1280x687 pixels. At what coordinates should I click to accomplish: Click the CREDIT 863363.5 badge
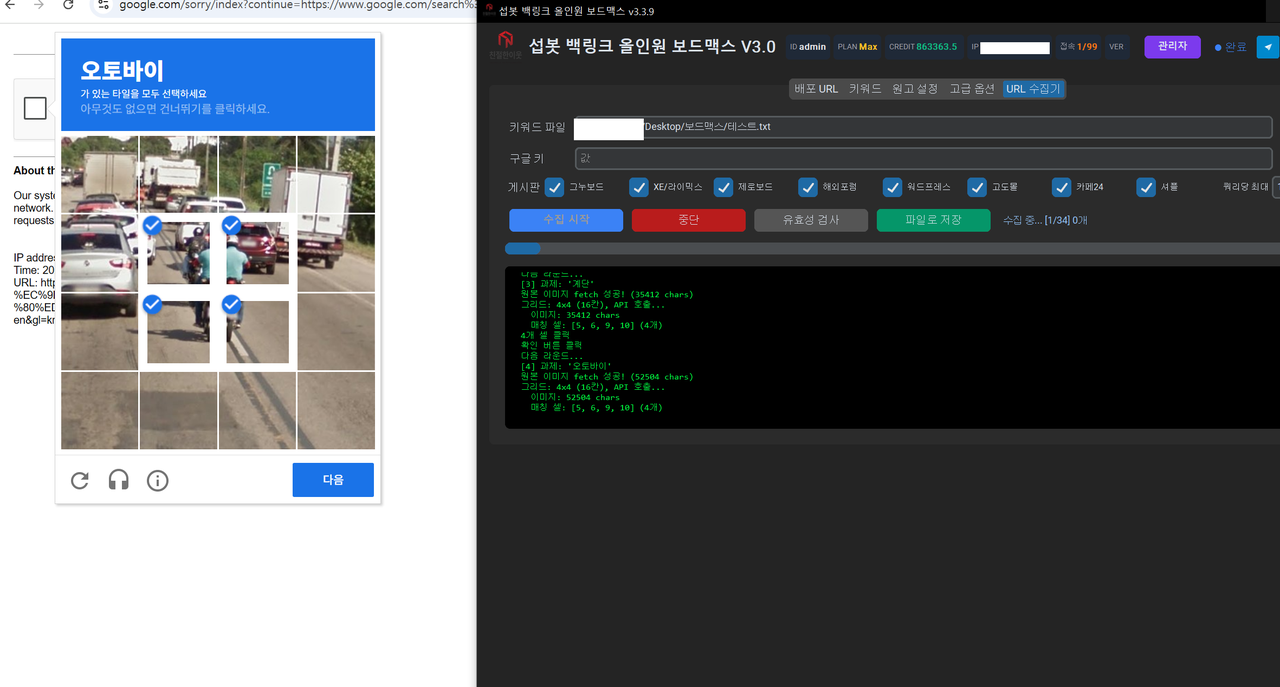point(923,47)
